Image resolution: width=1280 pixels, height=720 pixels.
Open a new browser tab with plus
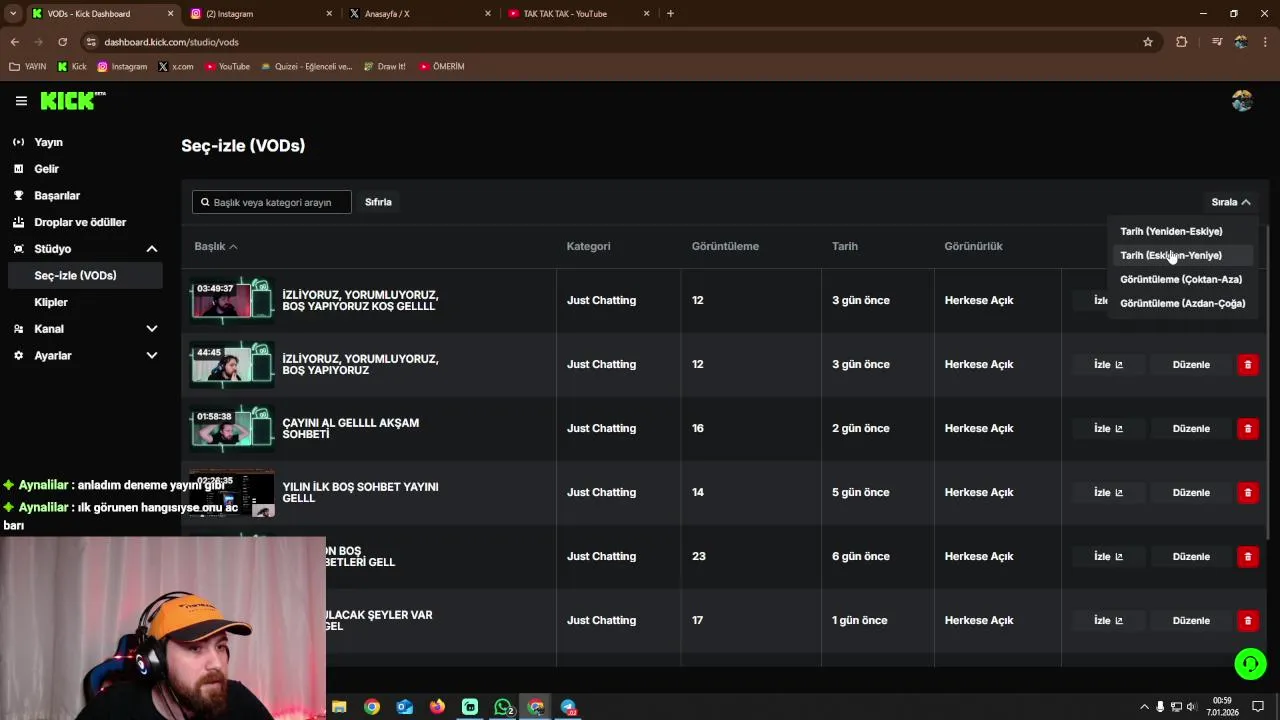click(x=670, y=14)
